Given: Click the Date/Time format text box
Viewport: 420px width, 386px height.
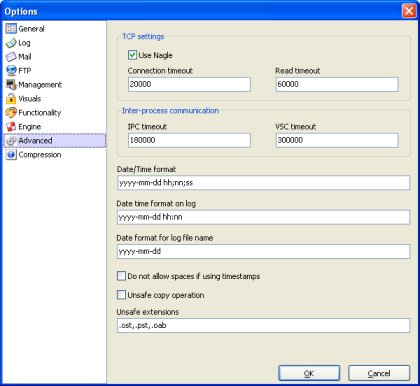Looking at the screenshot, I should pos(263,183).
